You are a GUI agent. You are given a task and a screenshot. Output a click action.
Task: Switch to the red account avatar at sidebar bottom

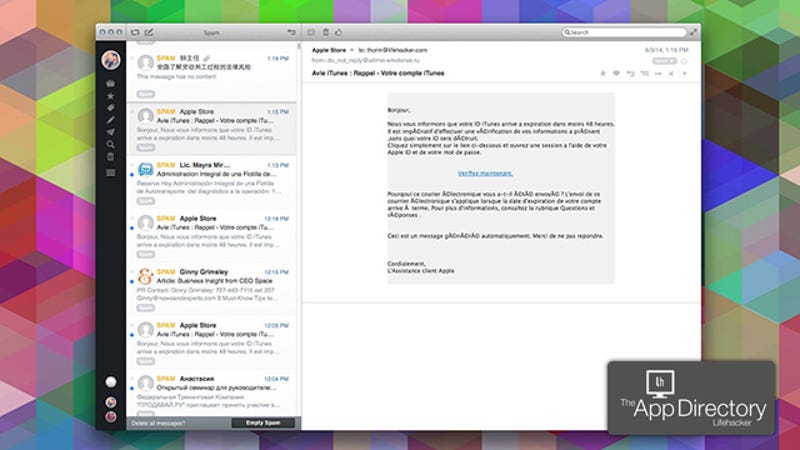coord(111,416)
